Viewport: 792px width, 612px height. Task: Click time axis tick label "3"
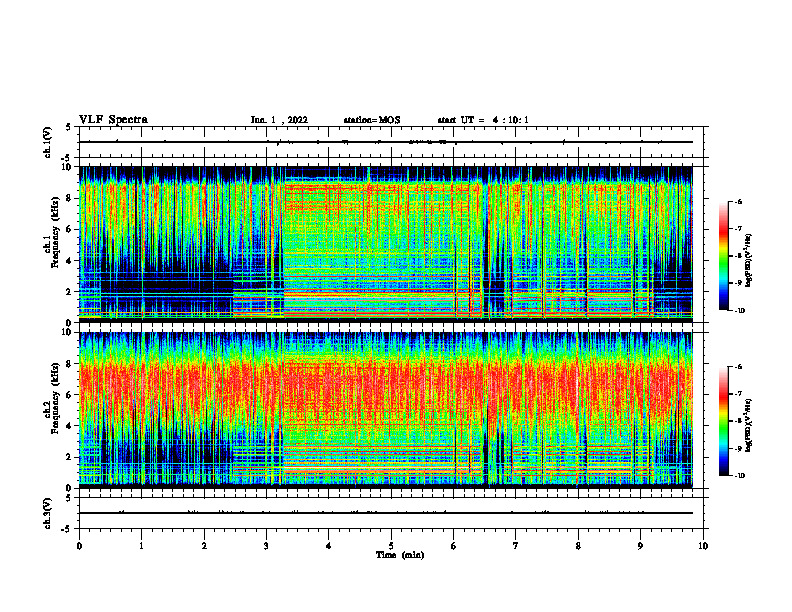pos(266,546)
